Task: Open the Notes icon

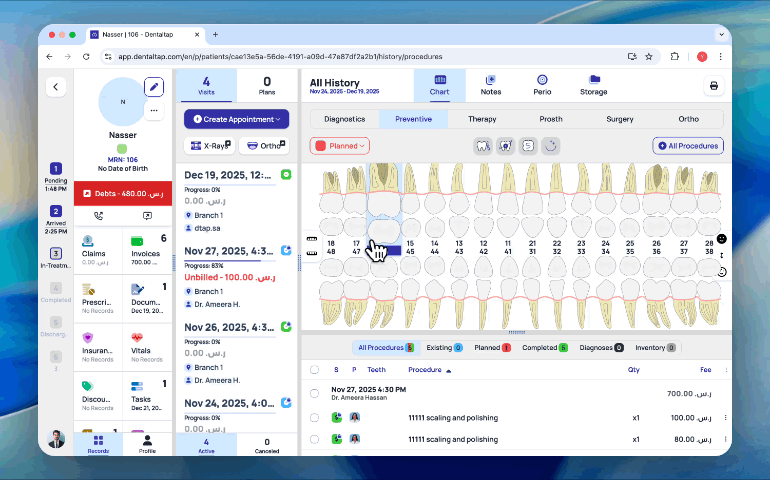Action: (x=490, y=85)
